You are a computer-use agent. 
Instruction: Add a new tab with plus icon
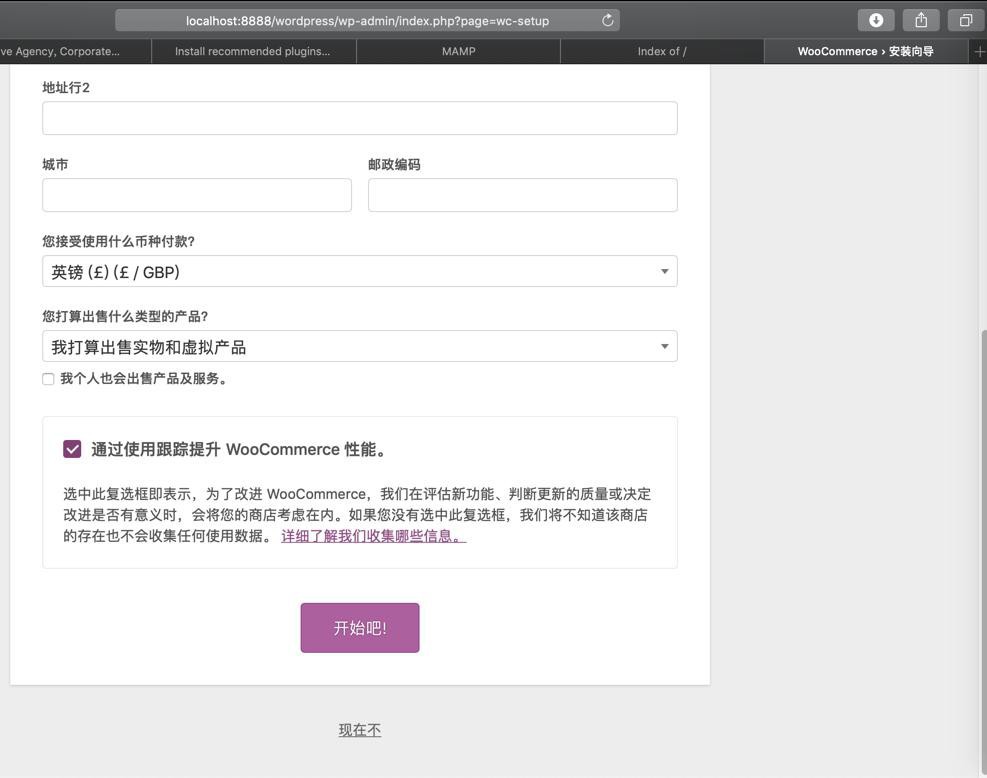pyautogui.click(x=979, y=52)
